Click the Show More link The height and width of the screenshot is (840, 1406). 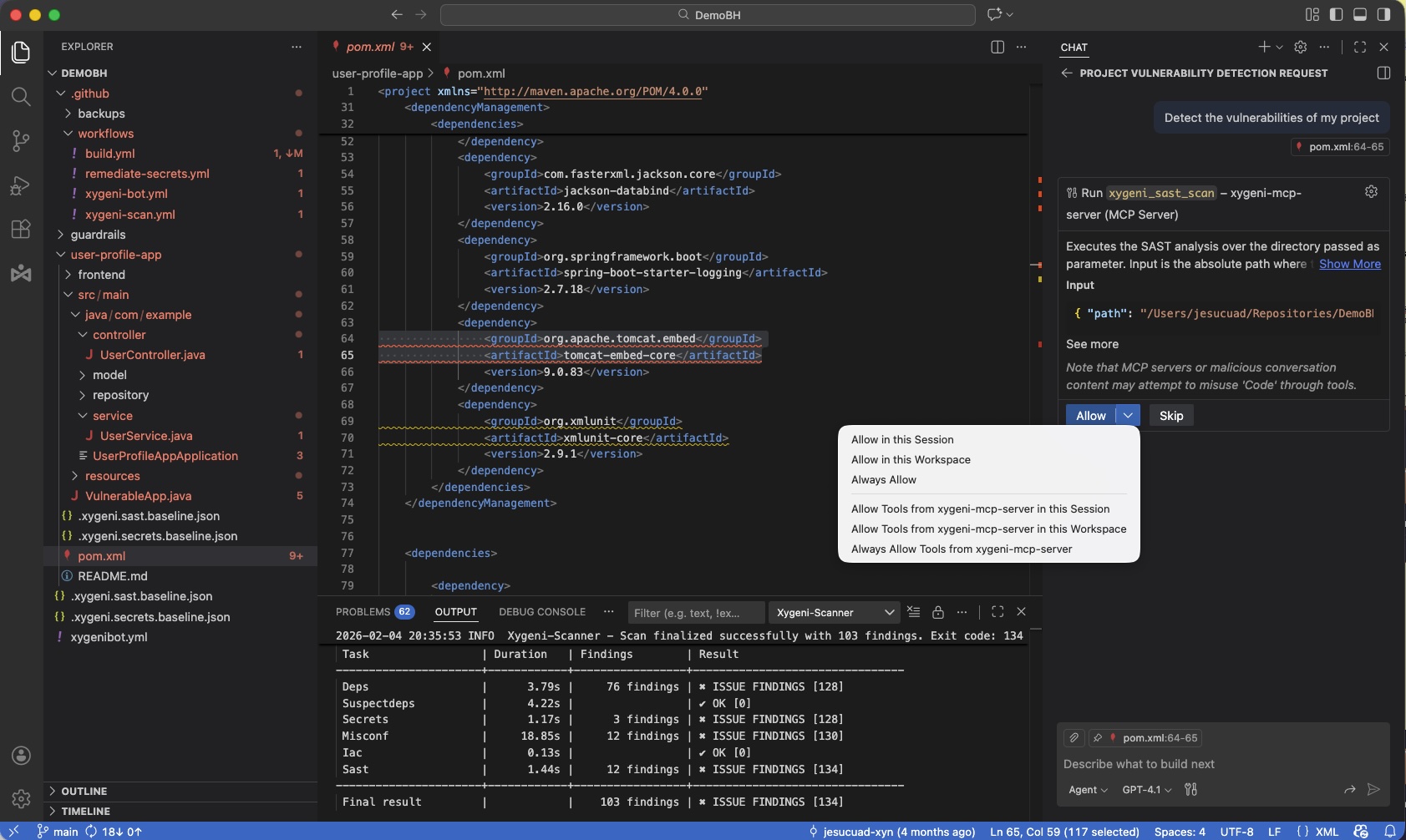(x=1349, y=264)
